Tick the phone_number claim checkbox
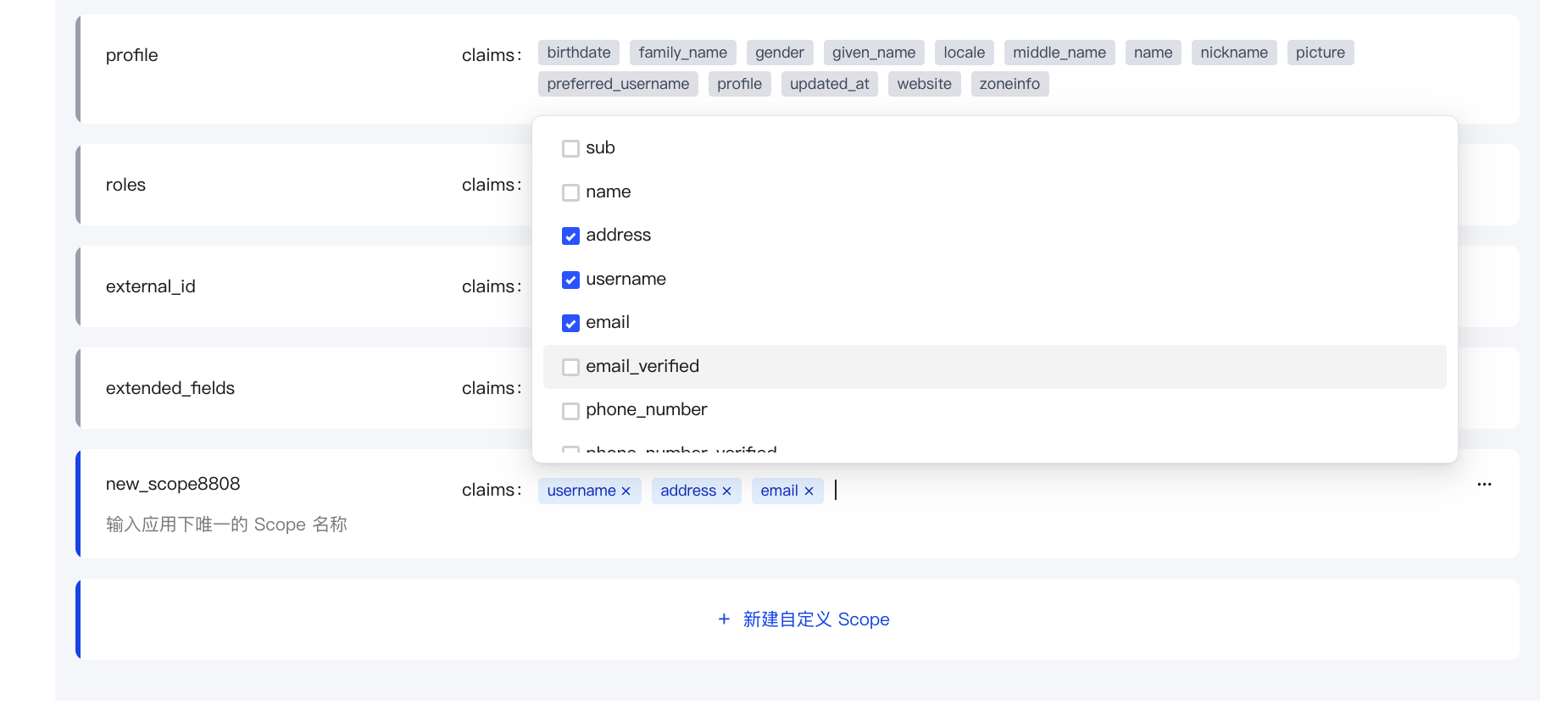 point(570,411)
